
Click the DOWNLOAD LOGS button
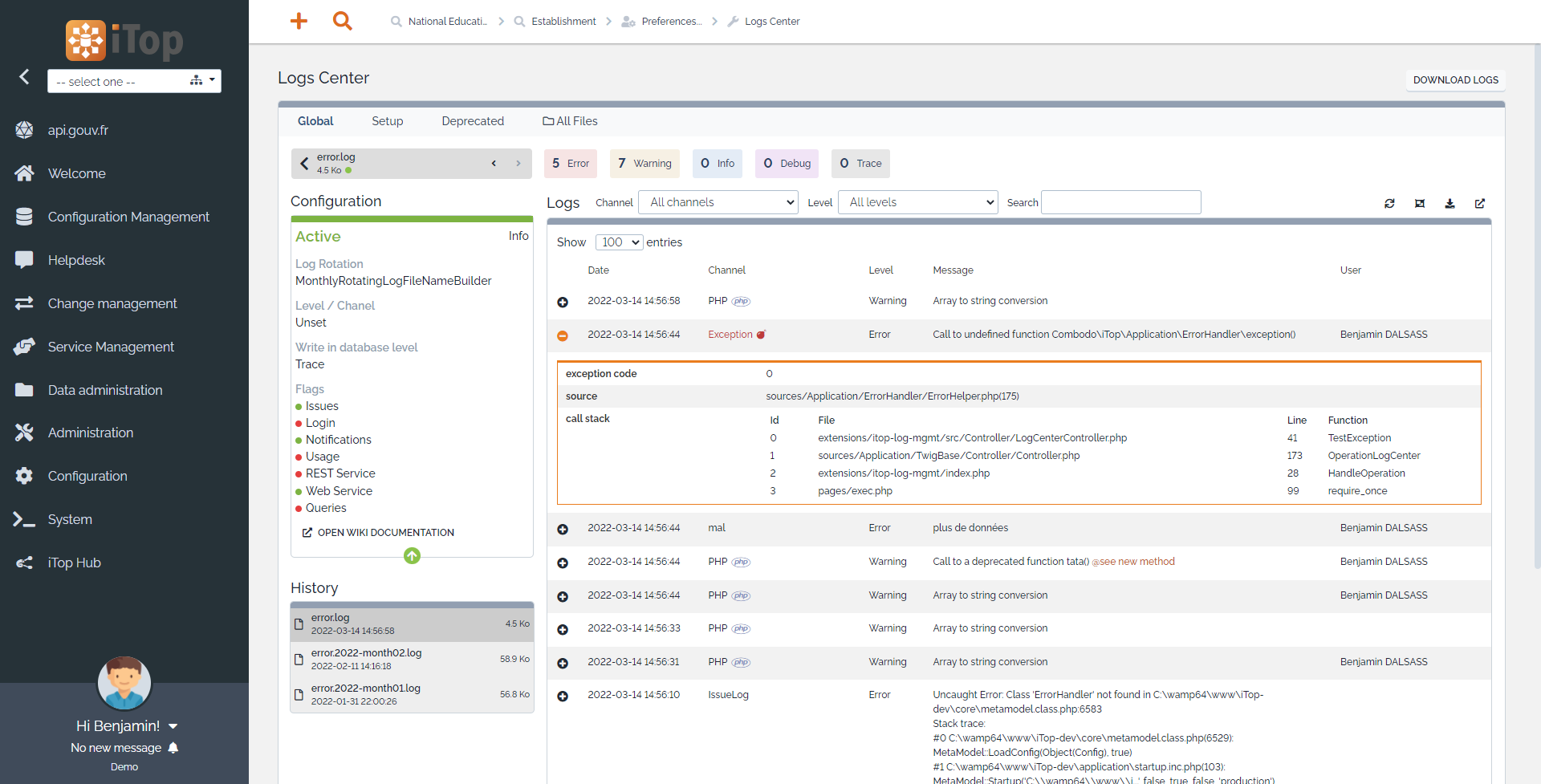[1455, 80]
